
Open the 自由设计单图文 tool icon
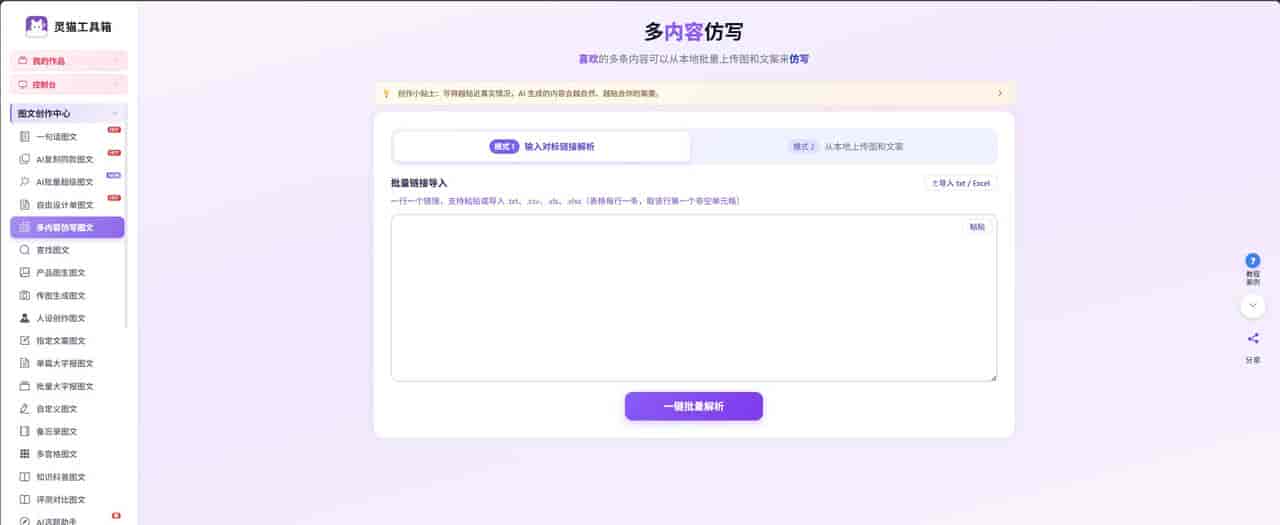coord(25,205)
